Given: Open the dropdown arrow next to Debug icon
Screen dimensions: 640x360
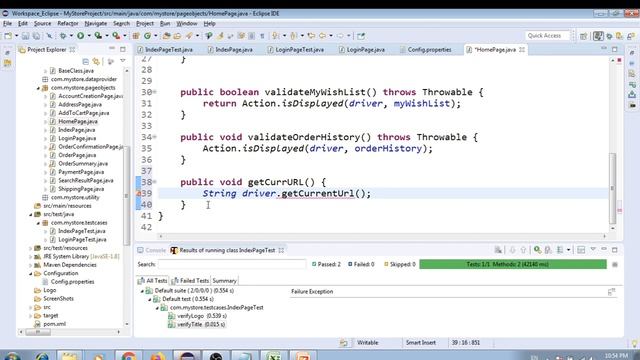Looking at the screenshot, I should 71,36.
